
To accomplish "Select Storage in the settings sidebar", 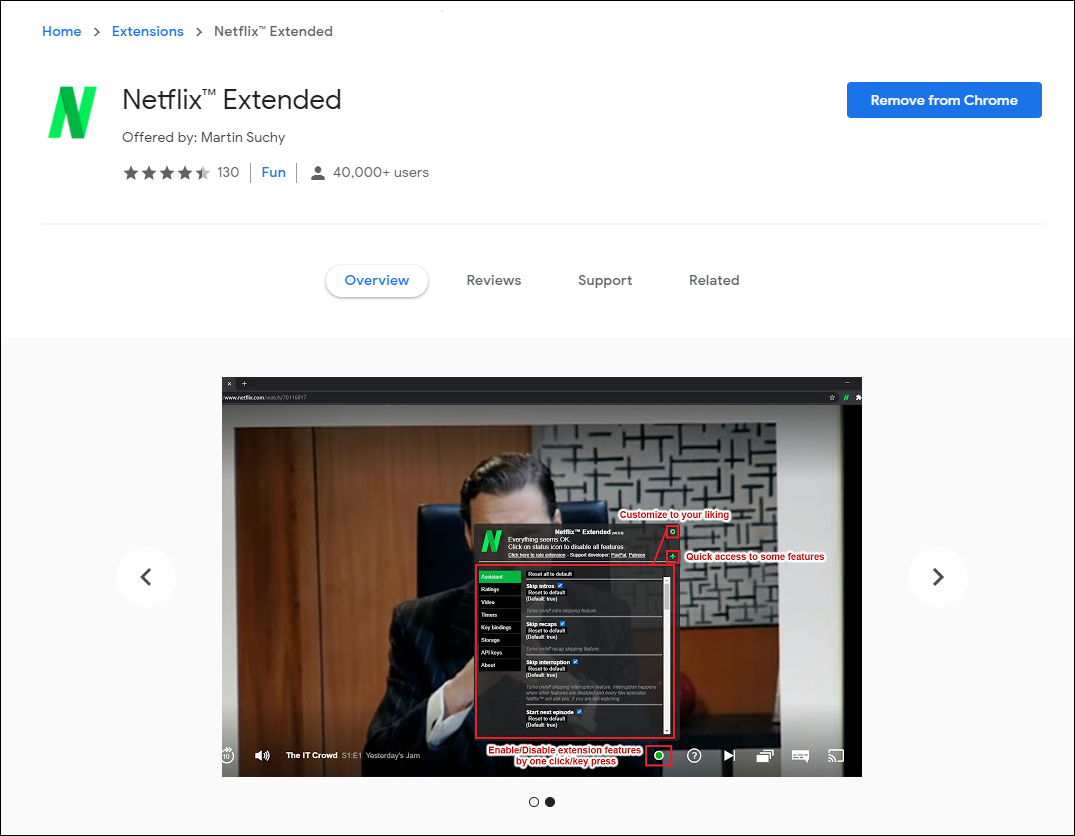I will pos(499,640).
